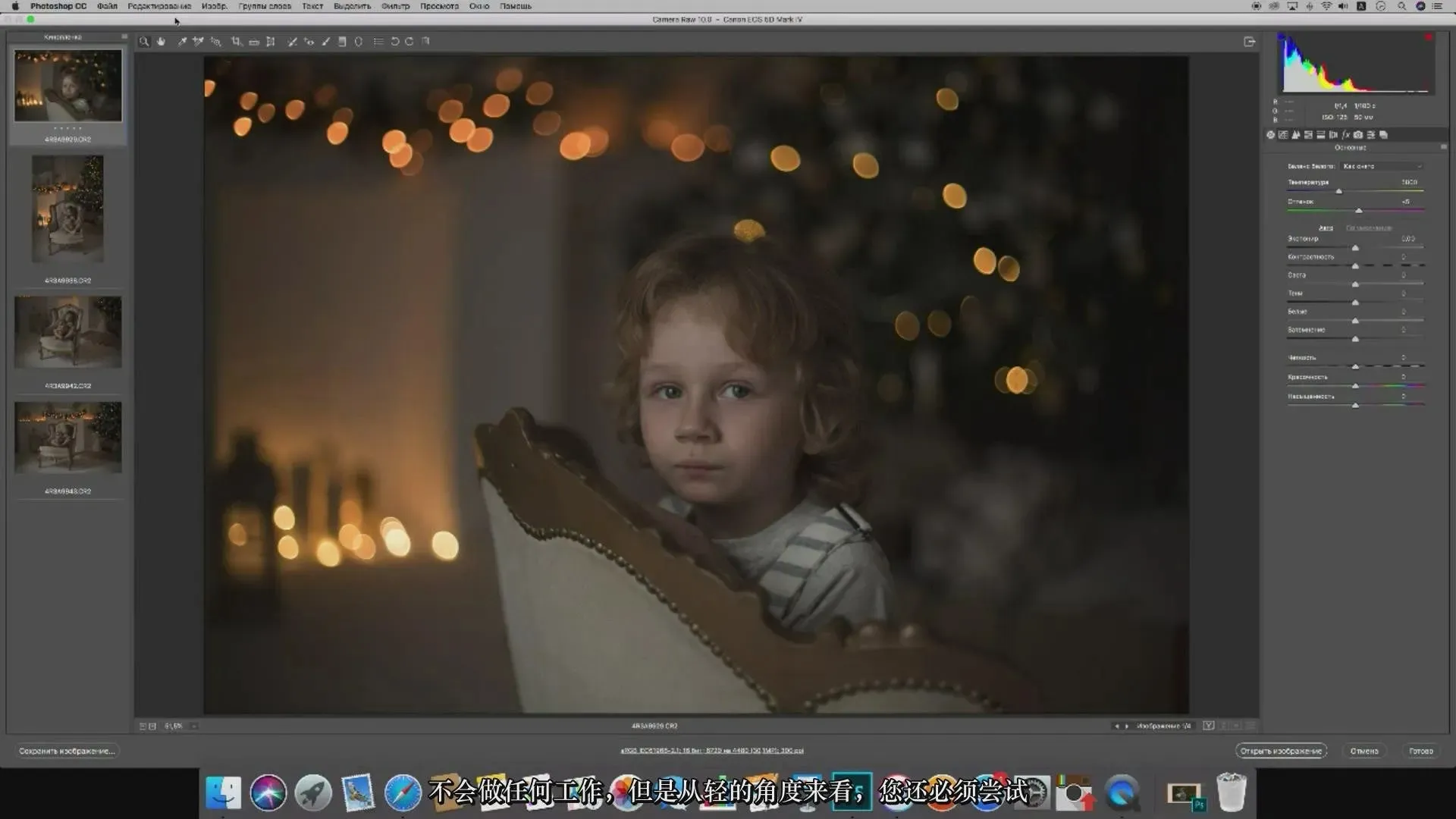
Task: Open the white balance dropdown
Action: 1382,166
